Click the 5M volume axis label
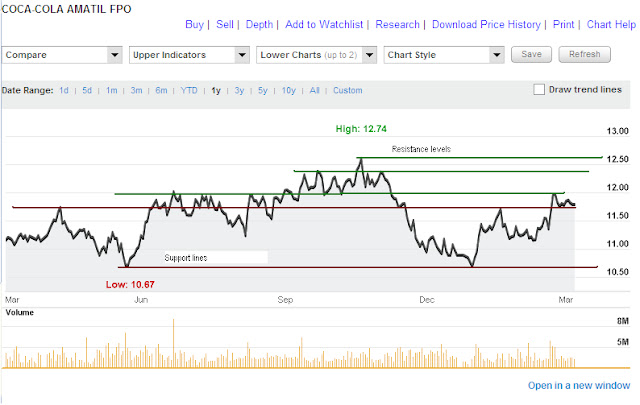640x405 pixels. pyautogui.click(x=623, y=342)
